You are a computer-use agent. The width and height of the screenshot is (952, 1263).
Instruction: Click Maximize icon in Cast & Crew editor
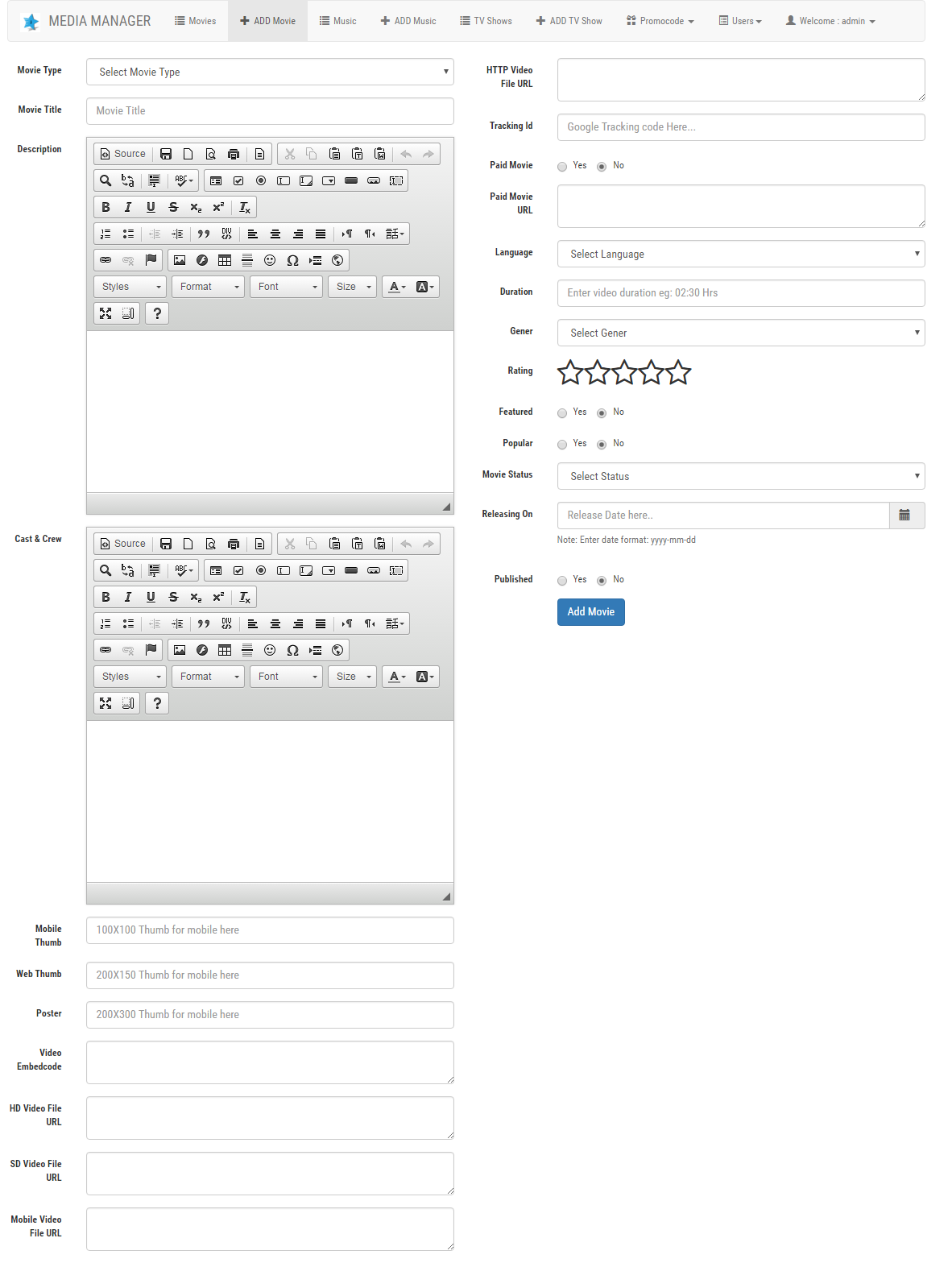pos(106,703)
